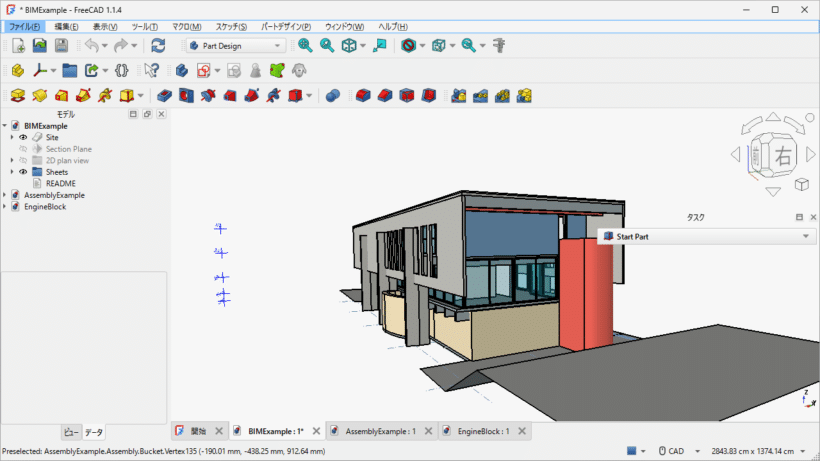The width and height of the screenshot is (820, 461).
Task: Click the Measure caliper icon
Action: click(499, 45)
